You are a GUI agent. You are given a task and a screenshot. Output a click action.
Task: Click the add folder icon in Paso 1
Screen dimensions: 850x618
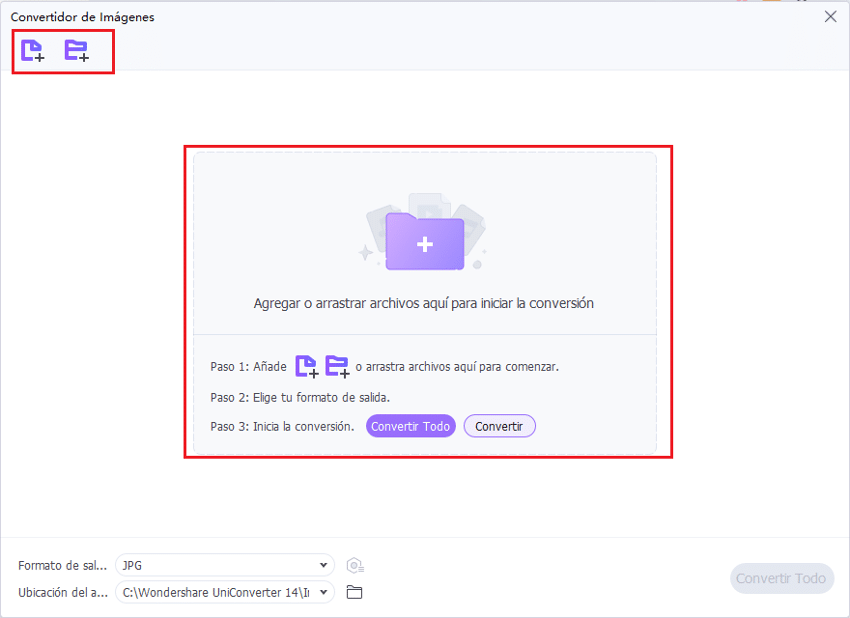337,367
